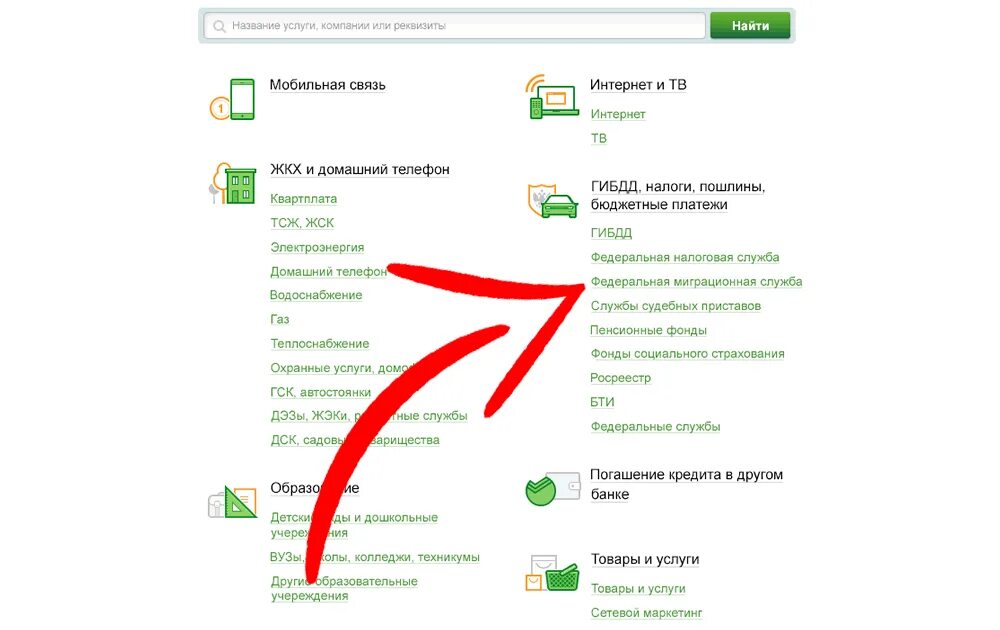
Task: Select the Электроэнергия link
Action: [x=317, y=247]
